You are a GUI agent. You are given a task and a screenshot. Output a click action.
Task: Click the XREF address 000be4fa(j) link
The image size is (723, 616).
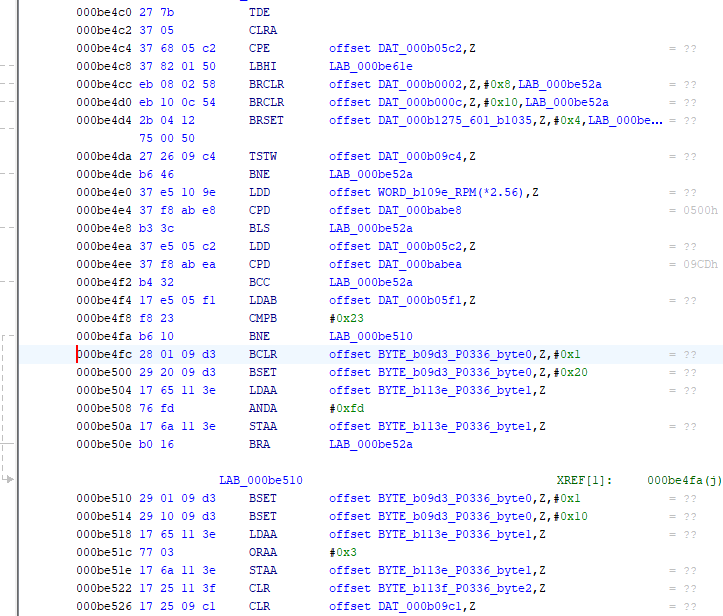pos(684,480)
